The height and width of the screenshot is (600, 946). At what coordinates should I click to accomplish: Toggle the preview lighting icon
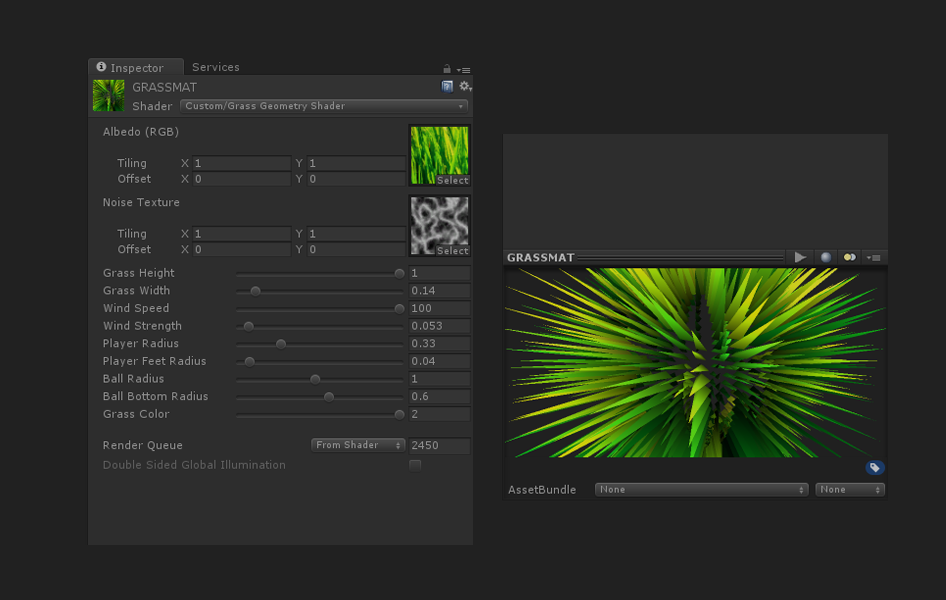[849, 258]
